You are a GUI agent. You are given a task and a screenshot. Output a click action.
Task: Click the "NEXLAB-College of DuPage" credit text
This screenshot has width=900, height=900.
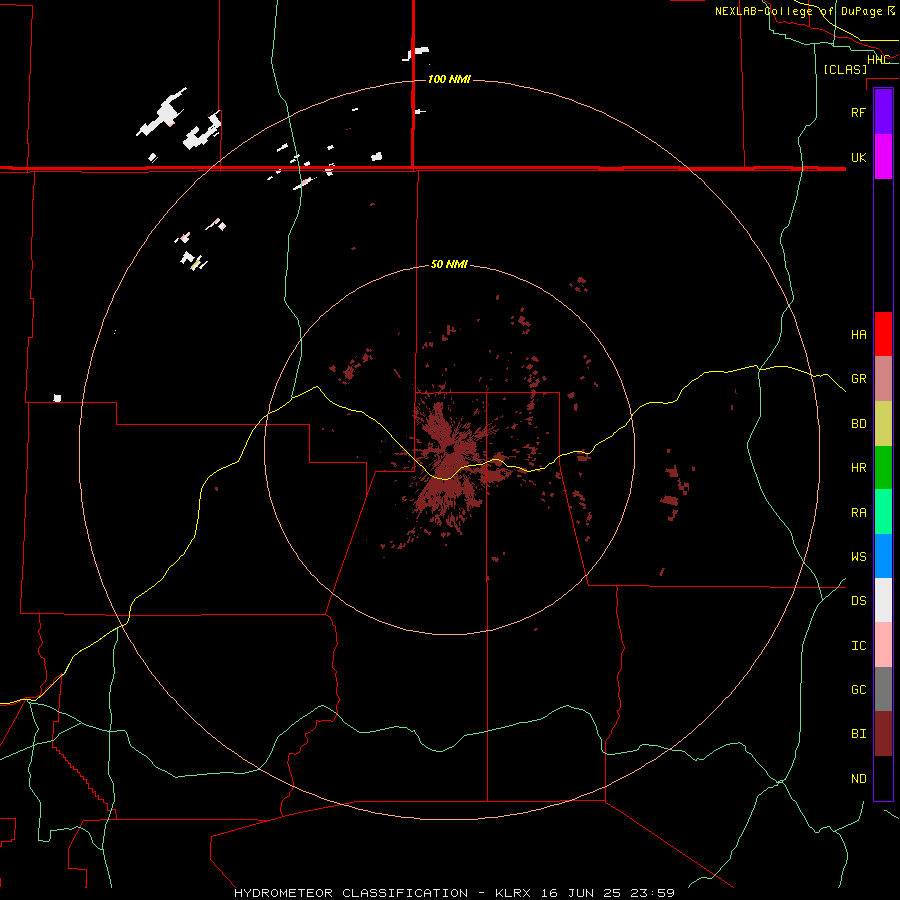798,11
